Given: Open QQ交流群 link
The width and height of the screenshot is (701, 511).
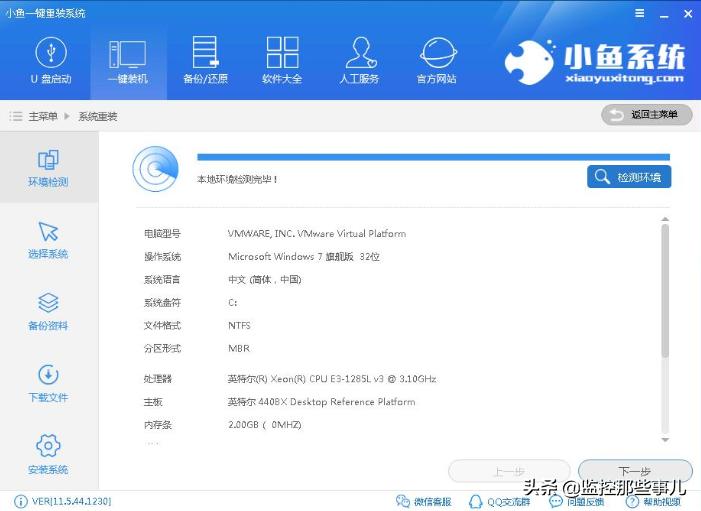Looking at the screenshot, I should [499, 502].
